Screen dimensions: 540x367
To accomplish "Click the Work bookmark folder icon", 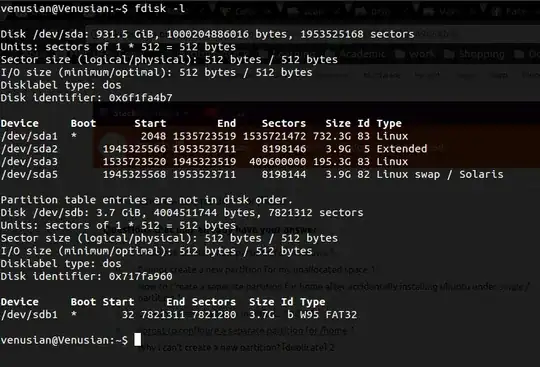I will pyautogui.click(x=400, y=54).
